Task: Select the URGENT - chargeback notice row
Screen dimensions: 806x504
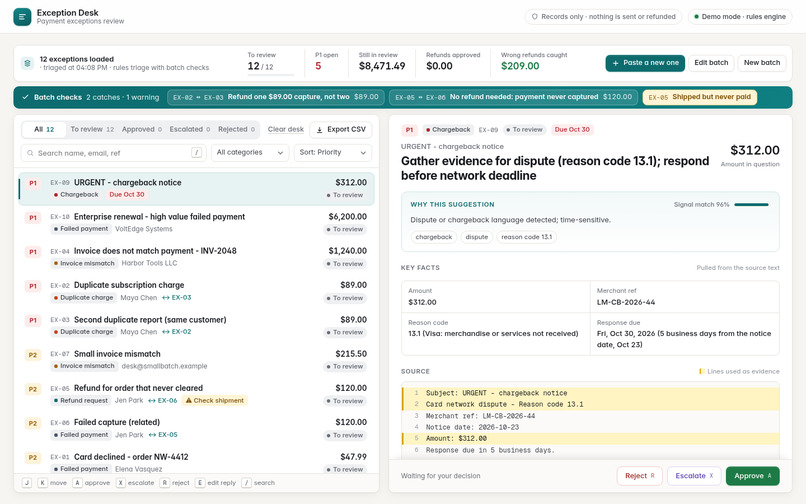Action: click(x=196, y=189)
